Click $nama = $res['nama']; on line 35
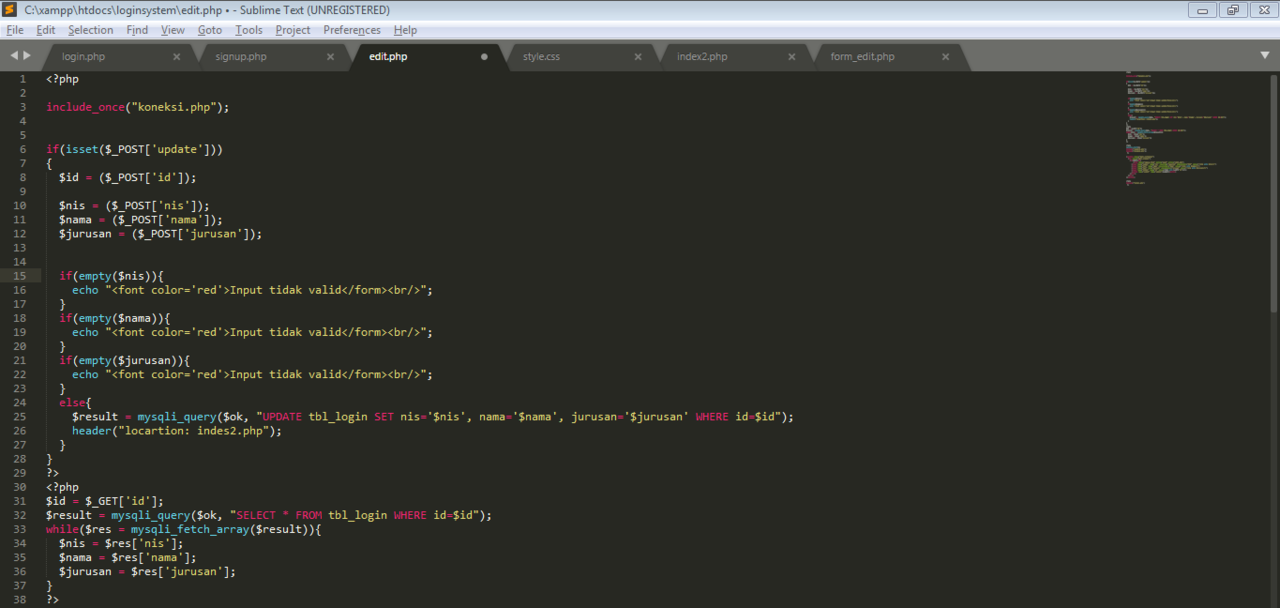This screenshot has width=1280, height=608. pos(127,557)
